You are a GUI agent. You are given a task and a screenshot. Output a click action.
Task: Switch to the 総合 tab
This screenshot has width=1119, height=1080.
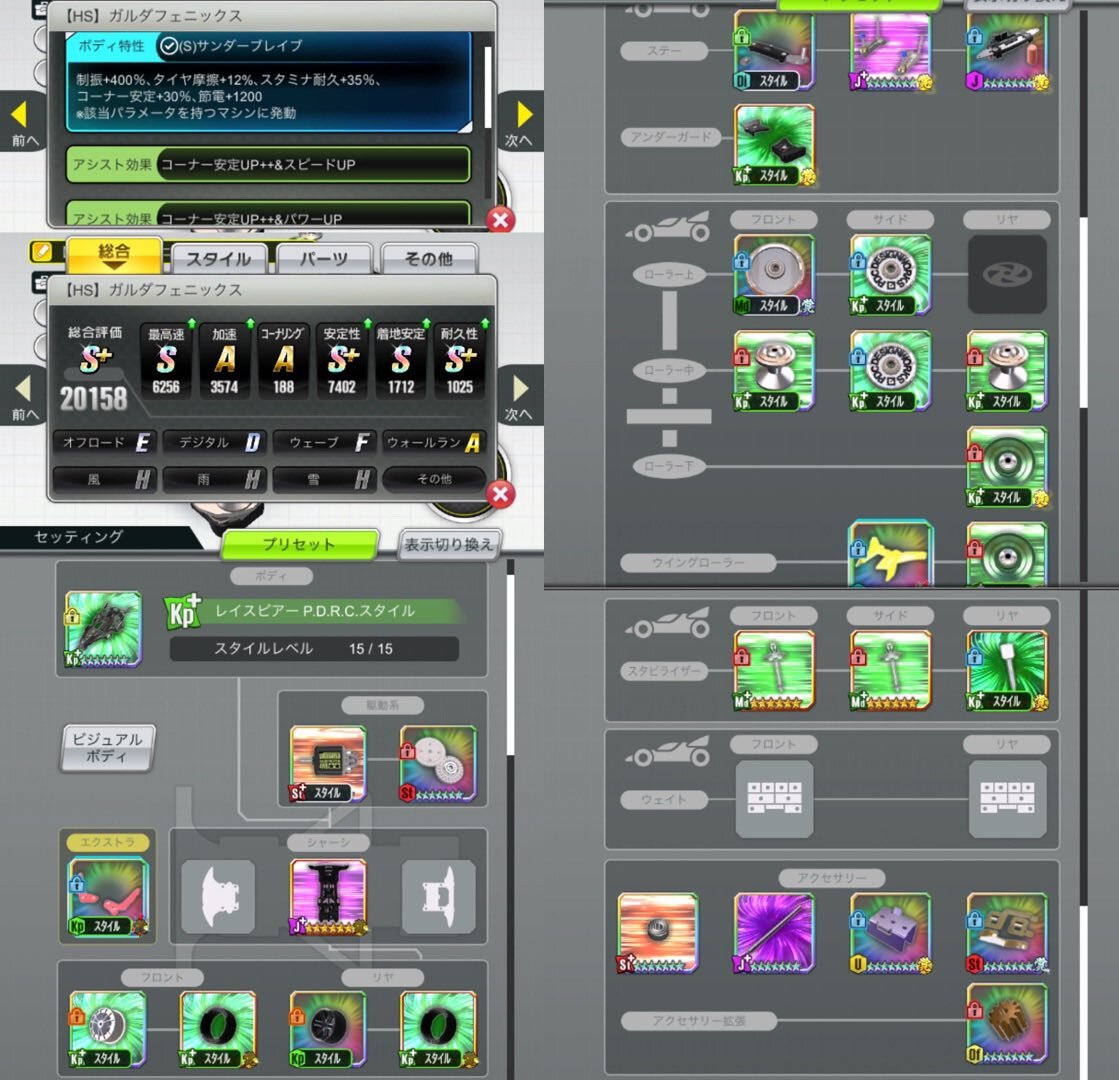[x=114, y=256]
